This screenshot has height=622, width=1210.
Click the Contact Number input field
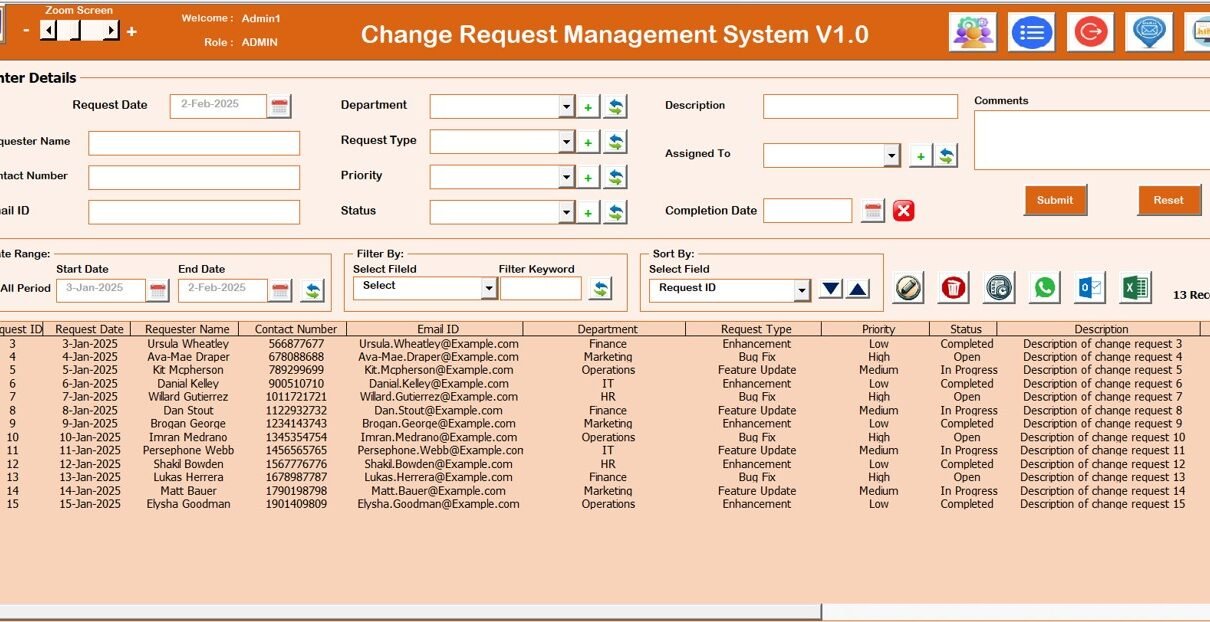point(194,178)
